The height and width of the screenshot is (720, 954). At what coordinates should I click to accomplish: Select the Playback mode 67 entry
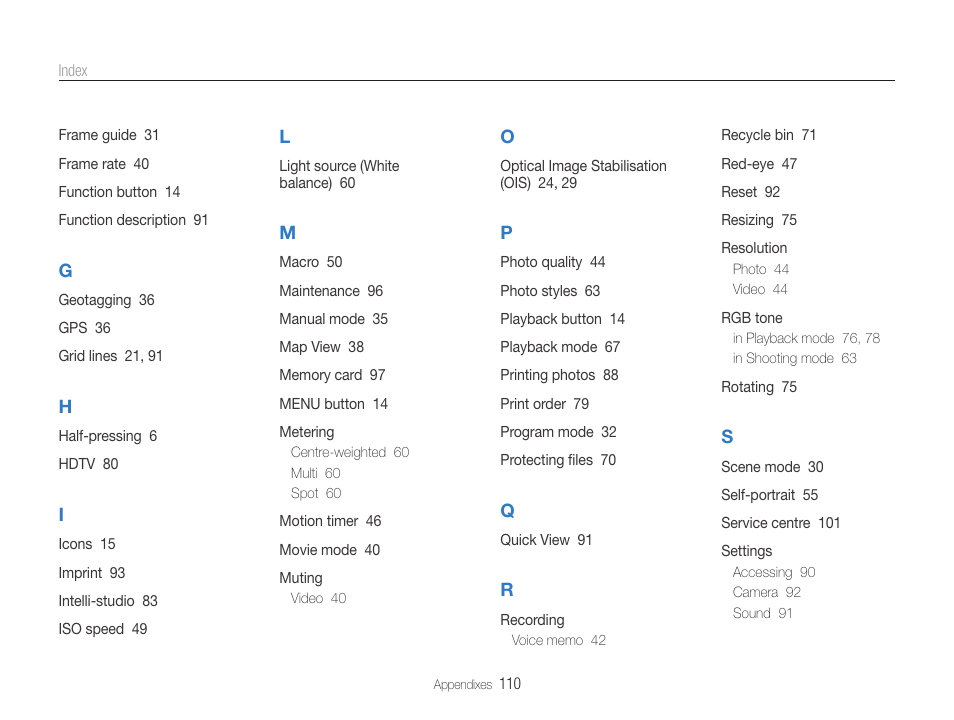point(560,347)
